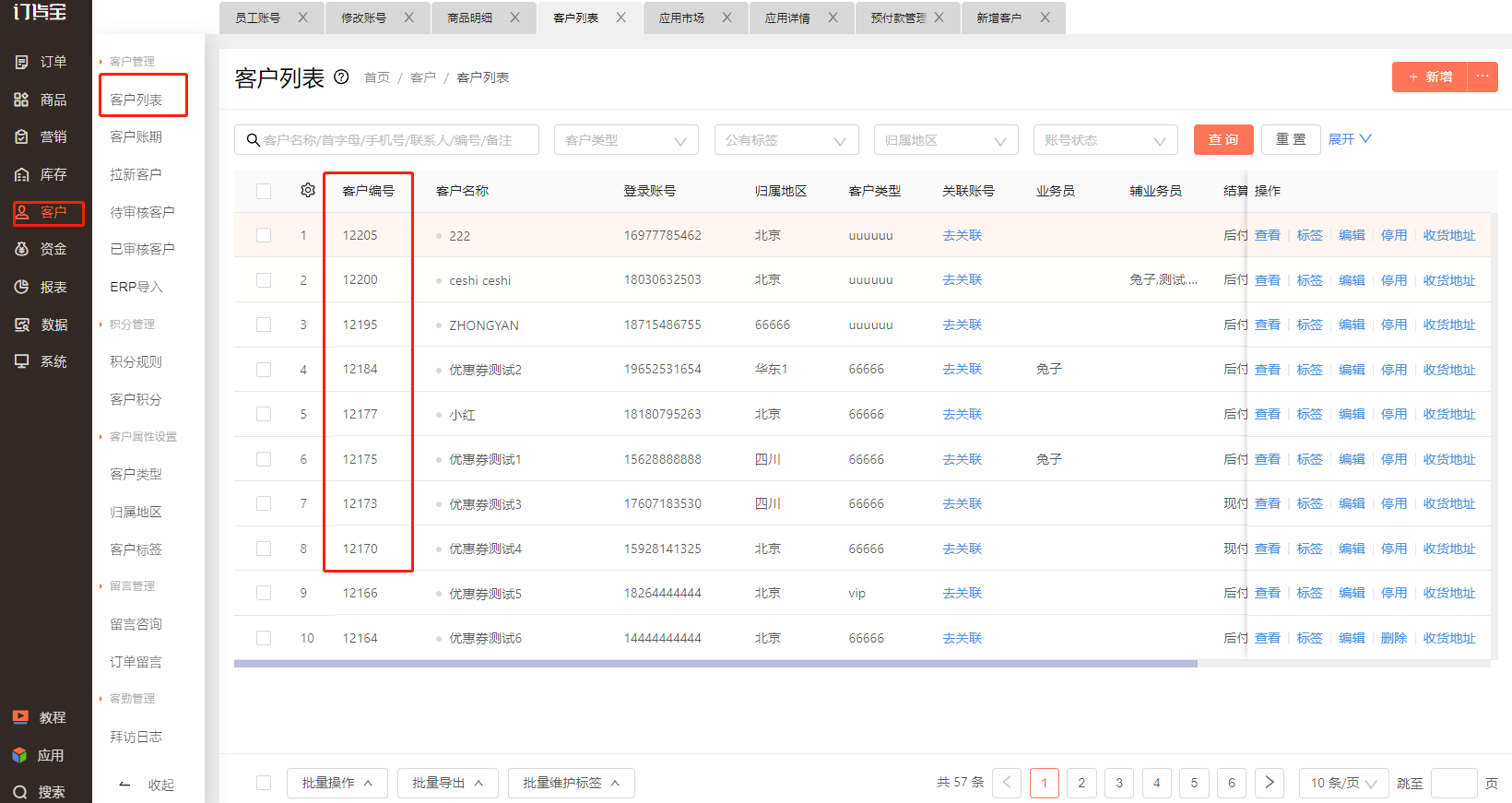Screen dimensions: 1512x803
Task: Close the 预付款管理 tab
Action: [939, 18]
